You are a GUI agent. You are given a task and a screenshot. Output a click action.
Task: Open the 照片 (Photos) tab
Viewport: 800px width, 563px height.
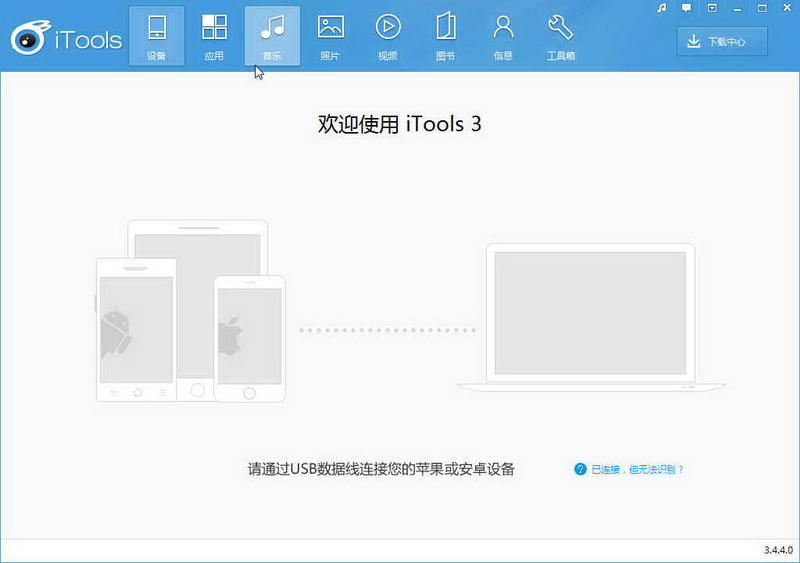(330, 36)
